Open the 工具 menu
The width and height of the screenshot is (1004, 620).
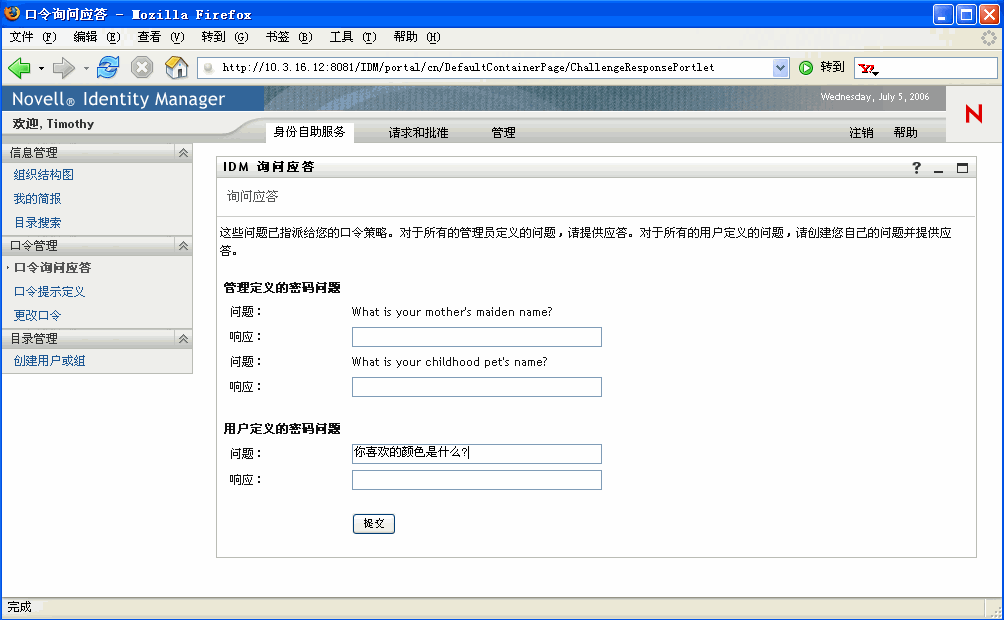(x=353, y=37)
